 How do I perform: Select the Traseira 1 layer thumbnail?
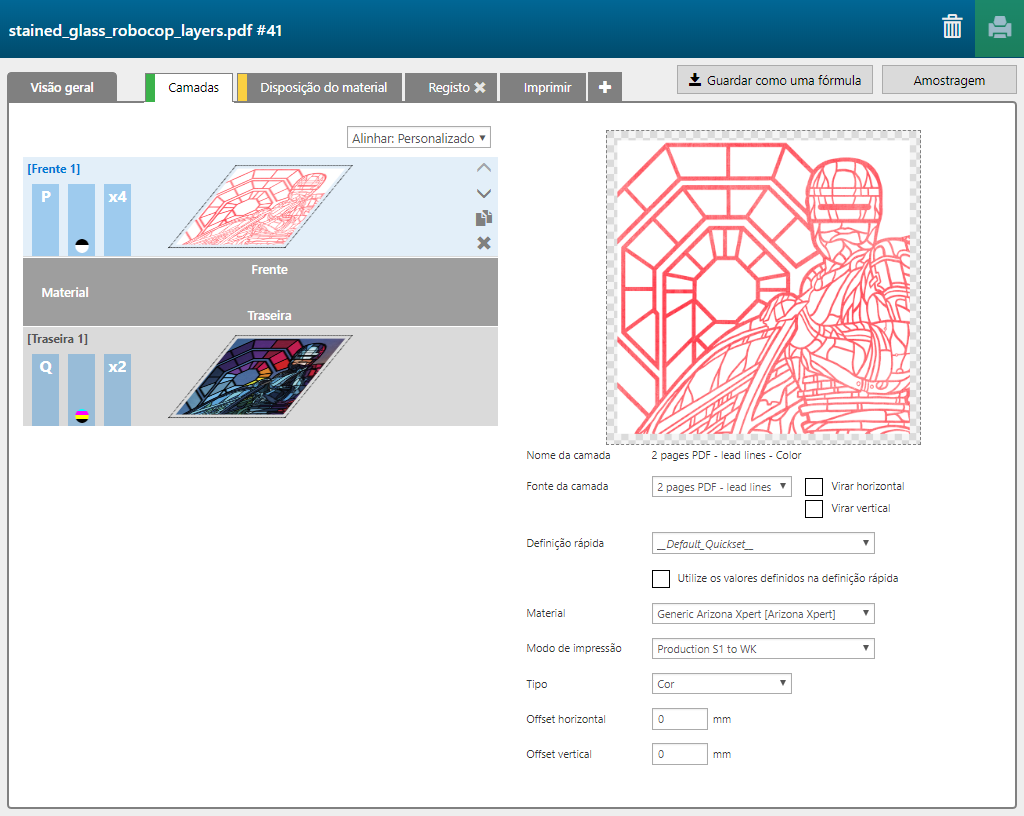point(261,376)
